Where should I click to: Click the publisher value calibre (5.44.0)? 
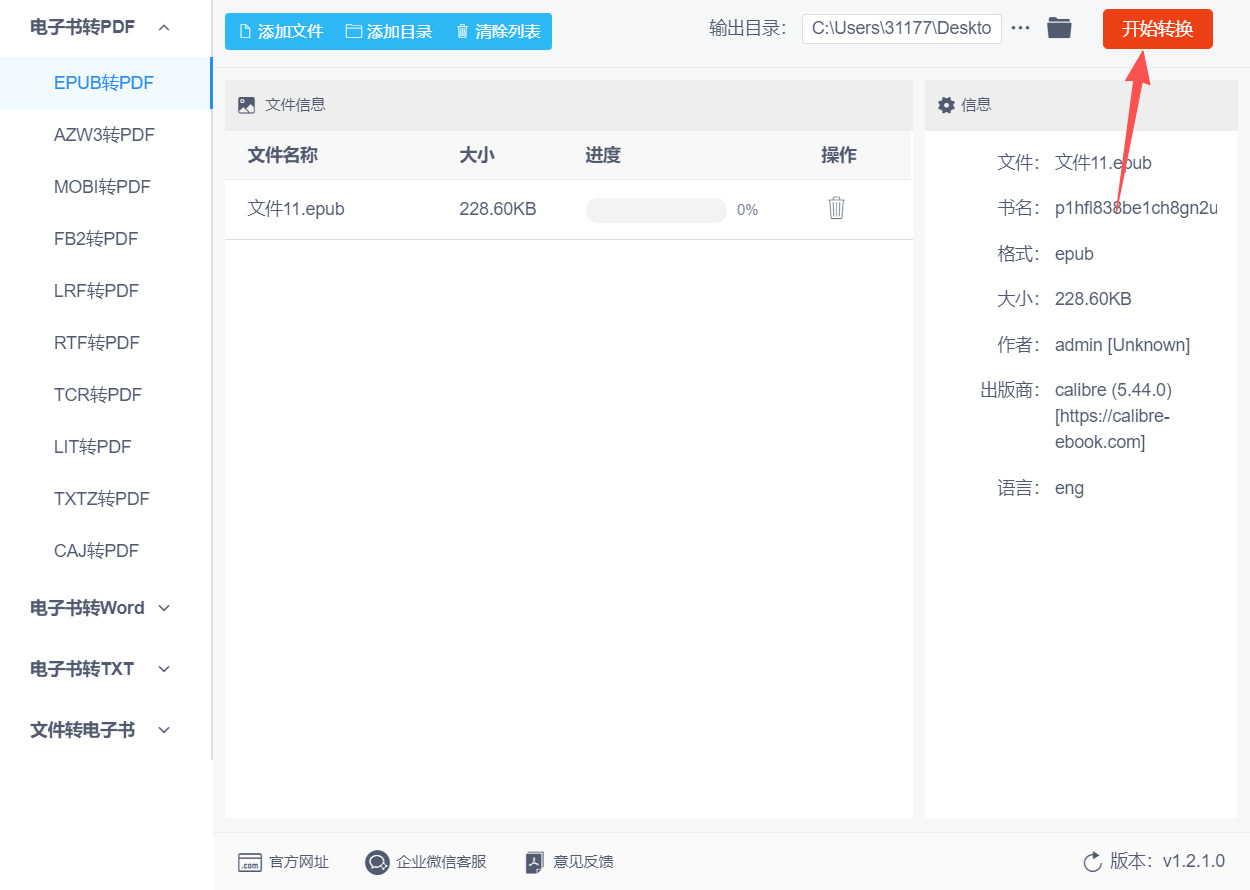click(x=1113, y=390)
